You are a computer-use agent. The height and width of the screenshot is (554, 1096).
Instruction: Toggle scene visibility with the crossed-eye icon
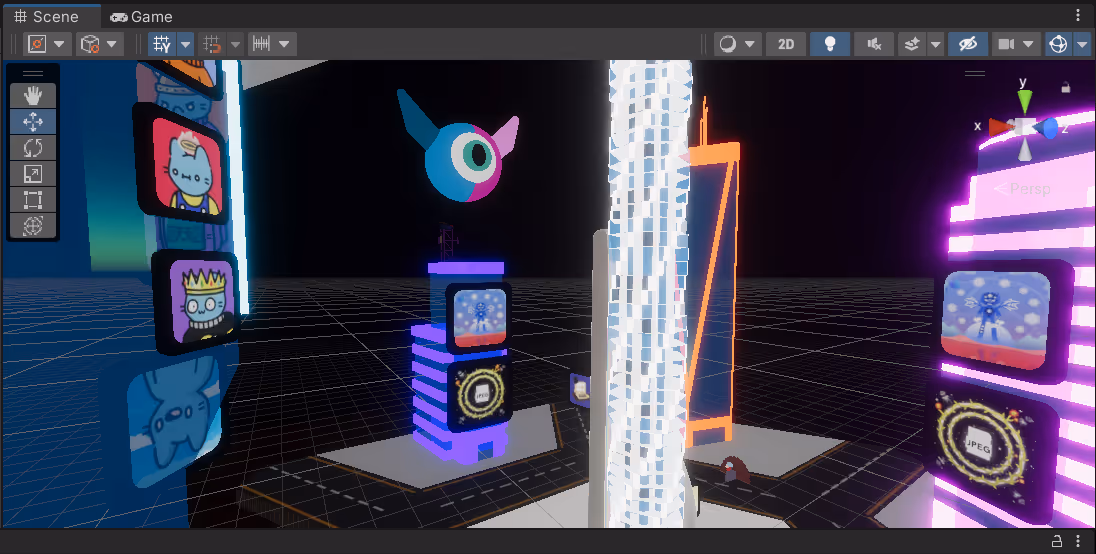tap(966, 44)
